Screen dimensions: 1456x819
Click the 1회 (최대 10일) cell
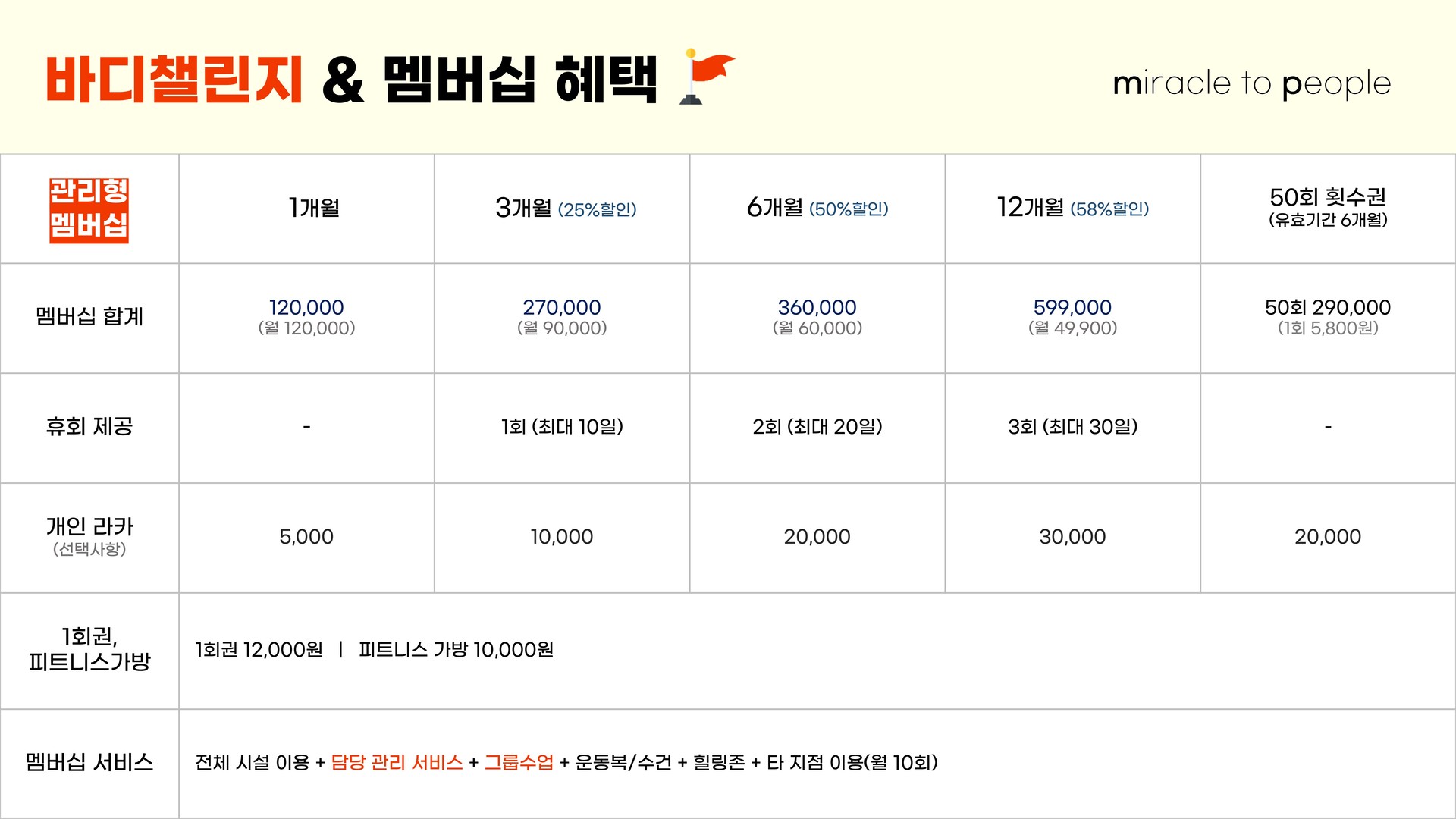point(561,427)
